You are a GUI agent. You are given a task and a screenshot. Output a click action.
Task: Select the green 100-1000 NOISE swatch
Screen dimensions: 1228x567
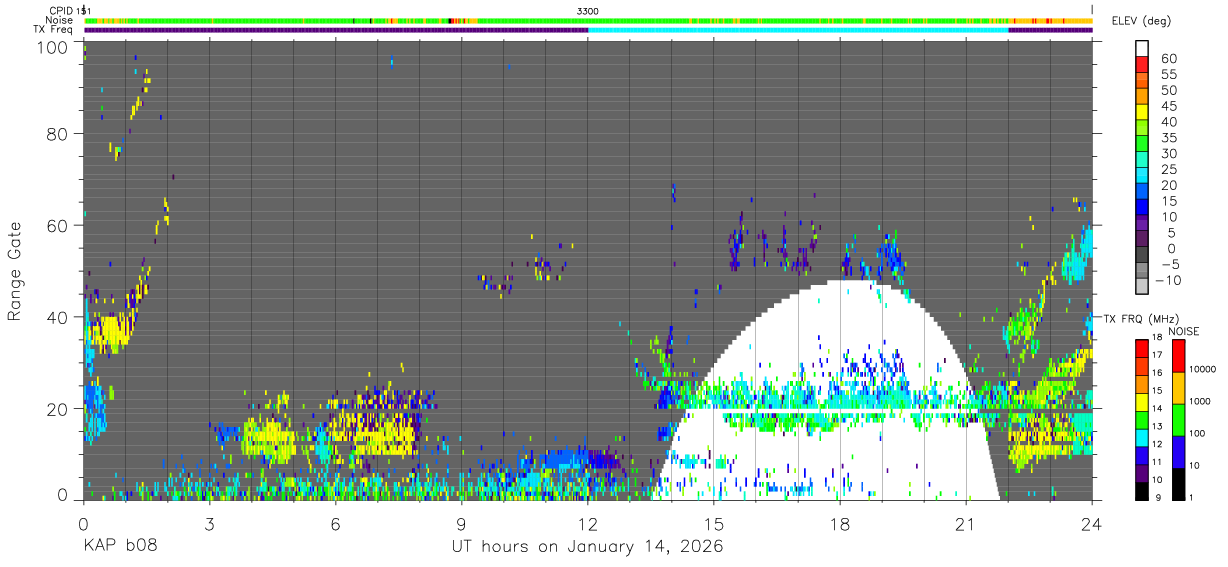[1179, 420]
